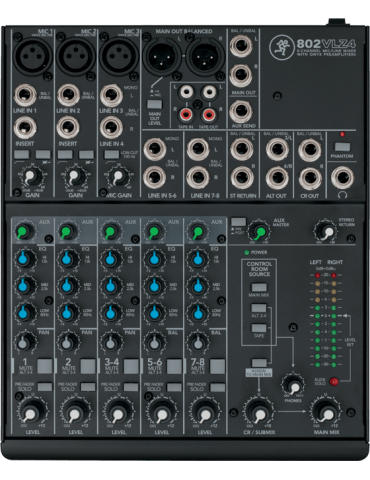Mute channel 1 with MUTE ALT 3-4 button
Image resolution: width=370 pixels, height=480 pixels.
click(x=45, y=366)
